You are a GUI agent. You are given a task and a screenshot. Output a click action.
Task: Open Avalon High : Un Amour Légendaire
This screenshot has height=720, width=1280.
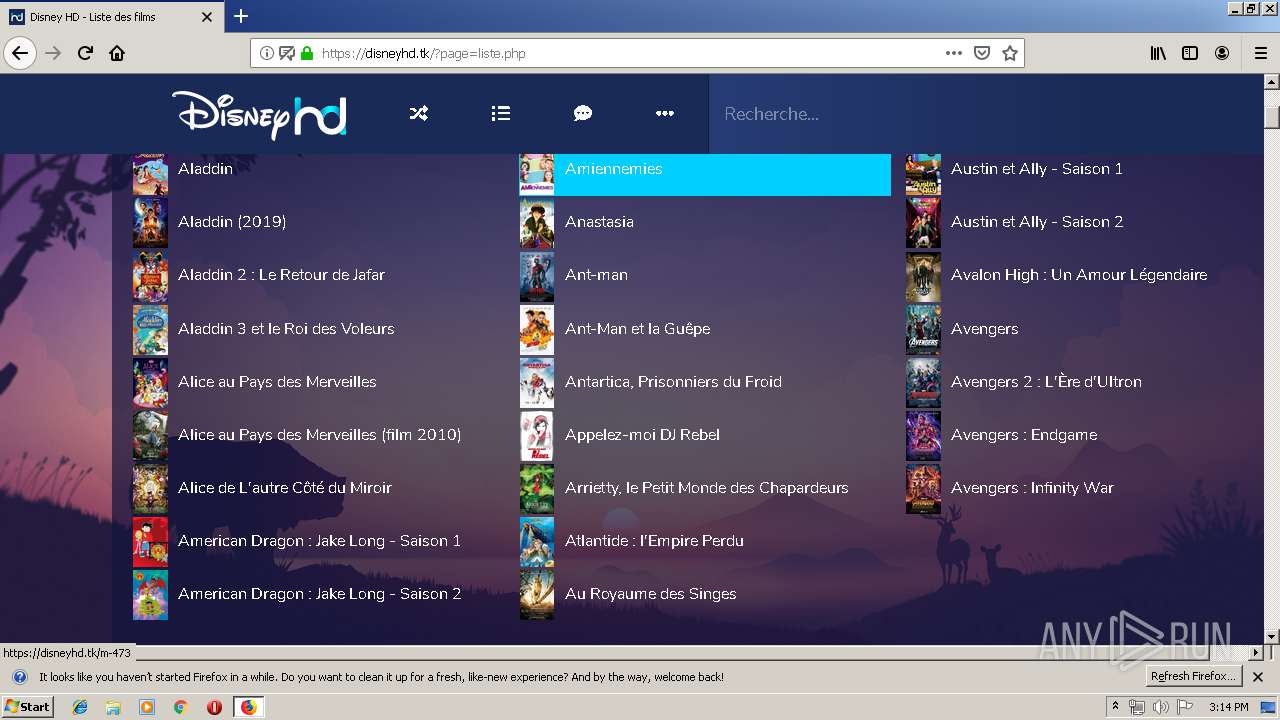[1079, 274]
